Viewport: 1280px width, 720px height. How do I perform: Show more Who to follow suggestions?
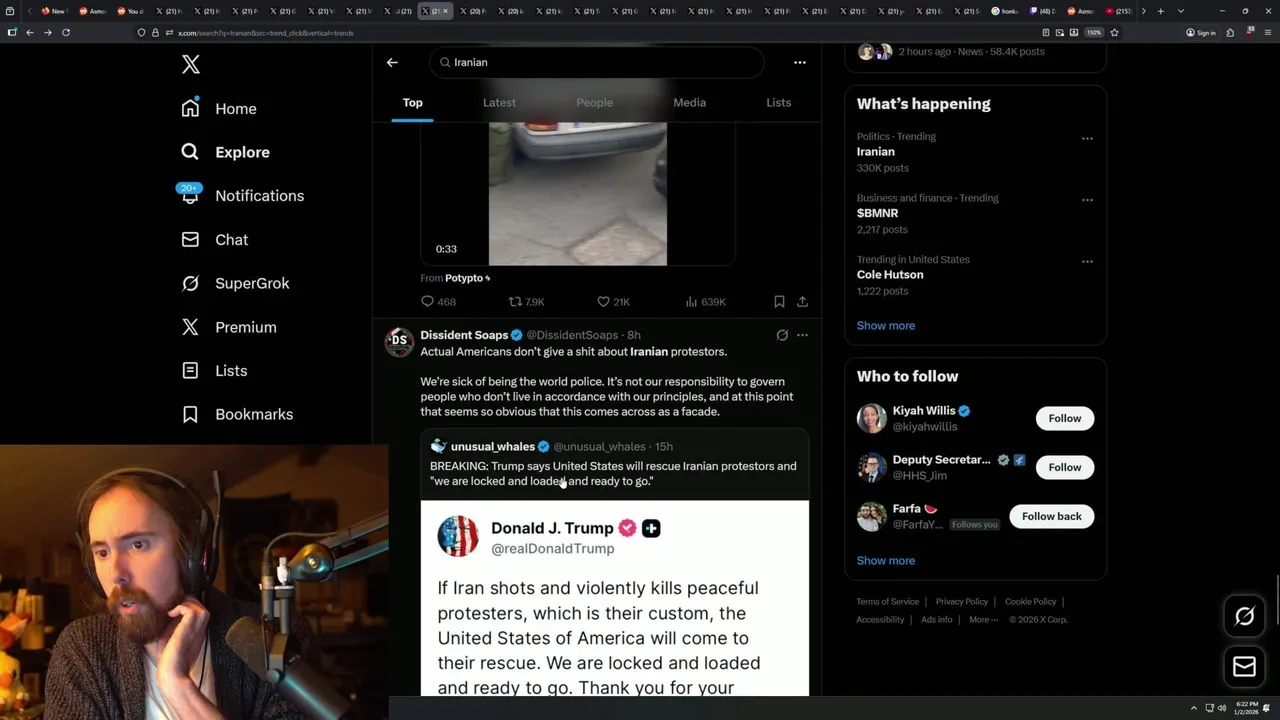coord(885,560)
